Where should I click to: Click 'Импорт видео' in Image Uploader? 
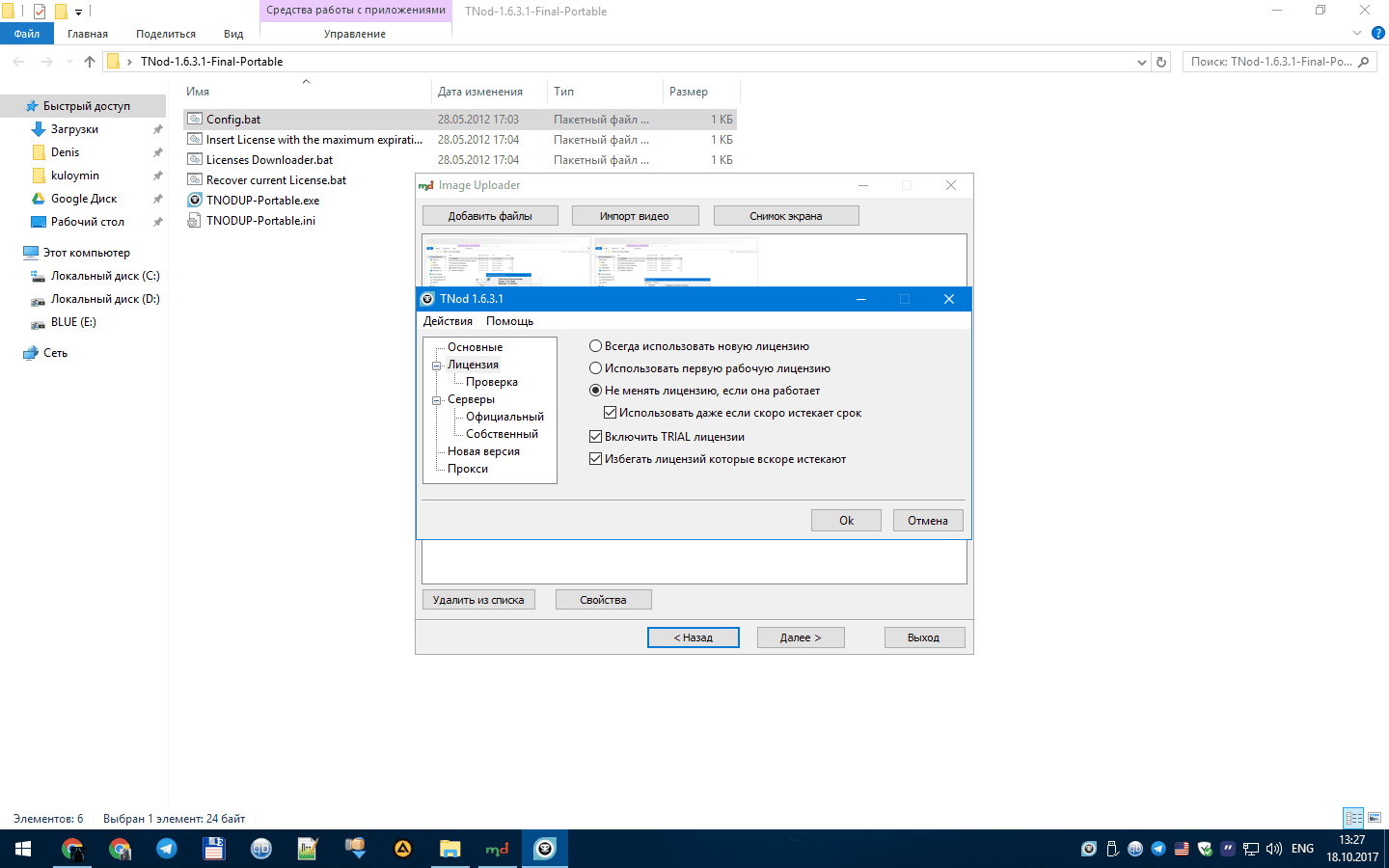pyautogui.click(x=634, y=216)
